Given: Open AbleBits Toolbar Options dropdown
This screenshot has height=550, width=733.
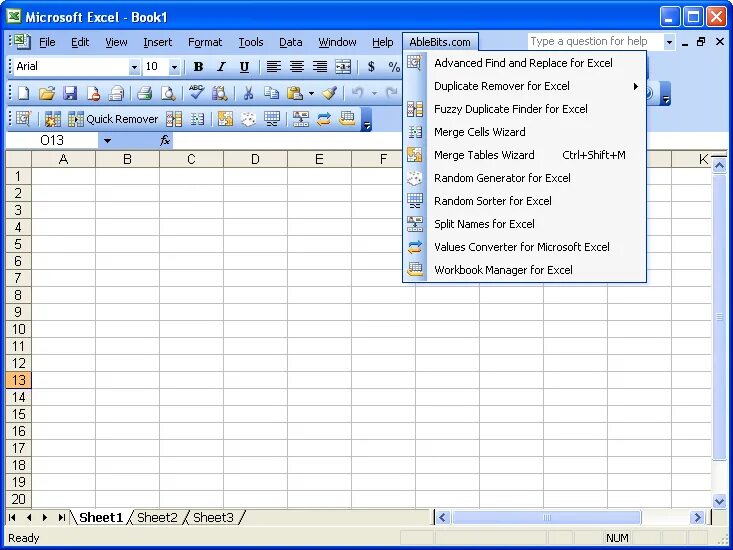Looking at the screenshot, I should [367, 120].
